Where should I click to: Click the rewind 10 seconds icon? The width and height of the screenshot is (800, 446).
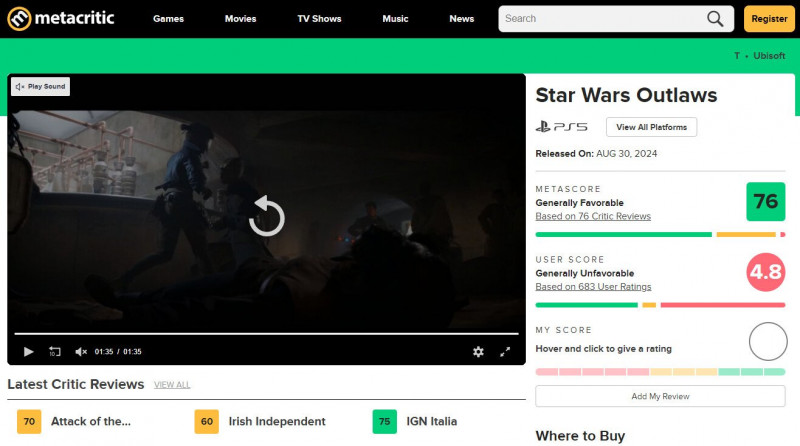[55, 351]
